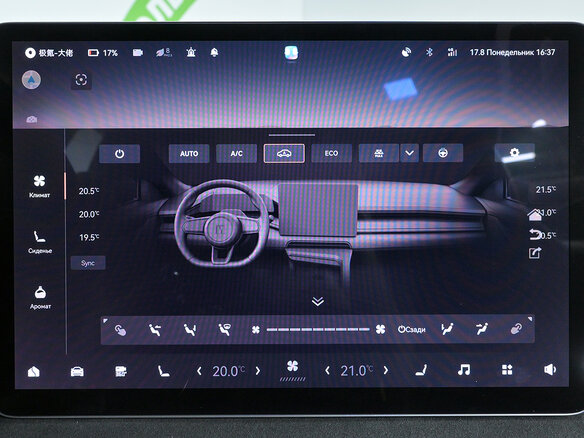Open music player note icon
The width and height of the screenshot is (584, 438).
click(x=464, y=370)
